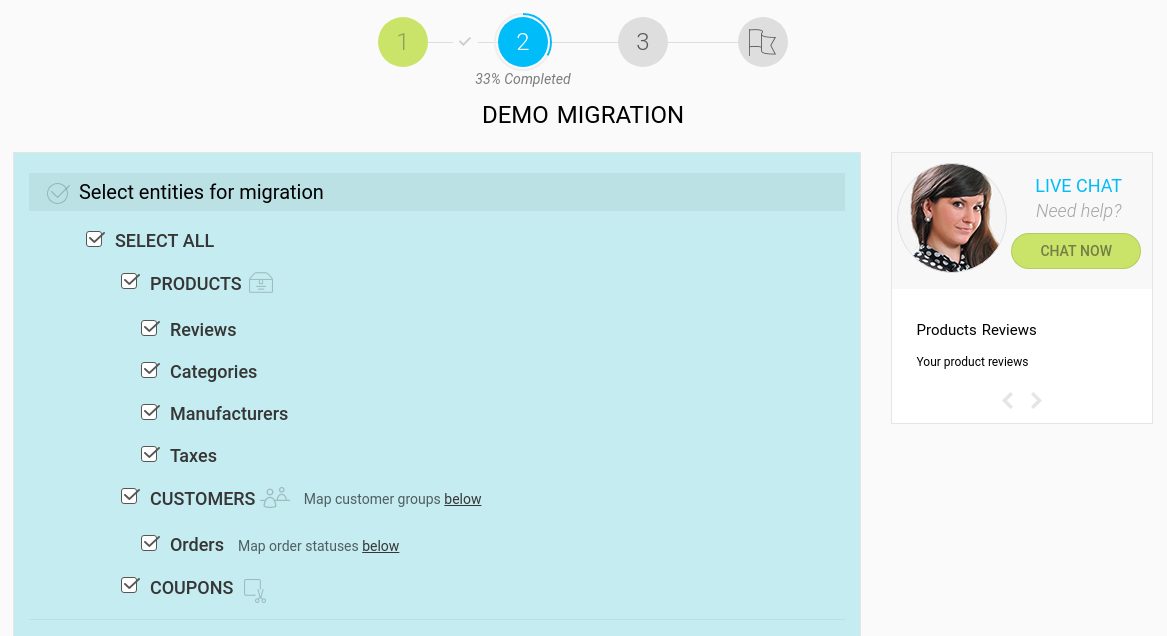The width and height of the screenshot is (1167, 636).
Task: Collapse the Select entities for migration section
Action: [x=201, y=192]
